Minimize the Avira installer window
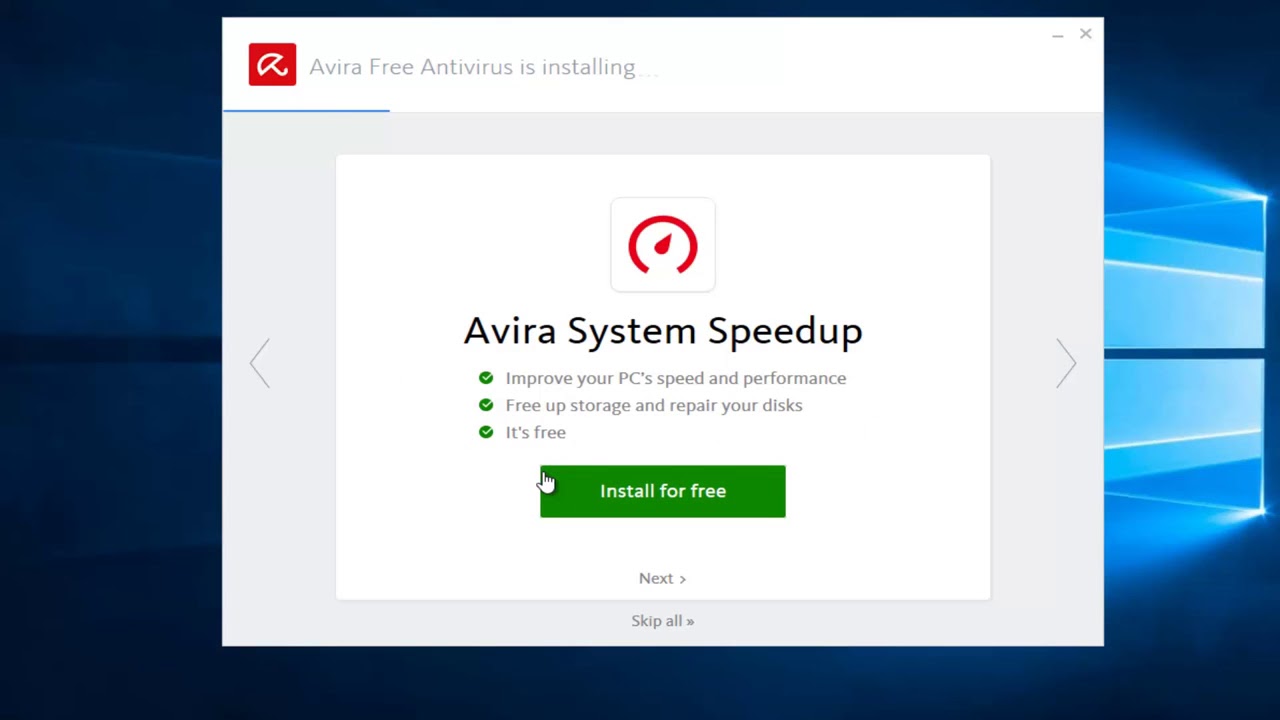Viewport: 1280px width, 720px height. (x=1057, y=35)
